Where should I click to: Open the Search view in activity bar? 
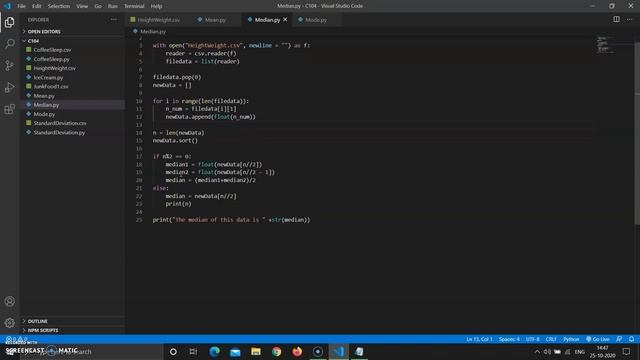[9, 44]
